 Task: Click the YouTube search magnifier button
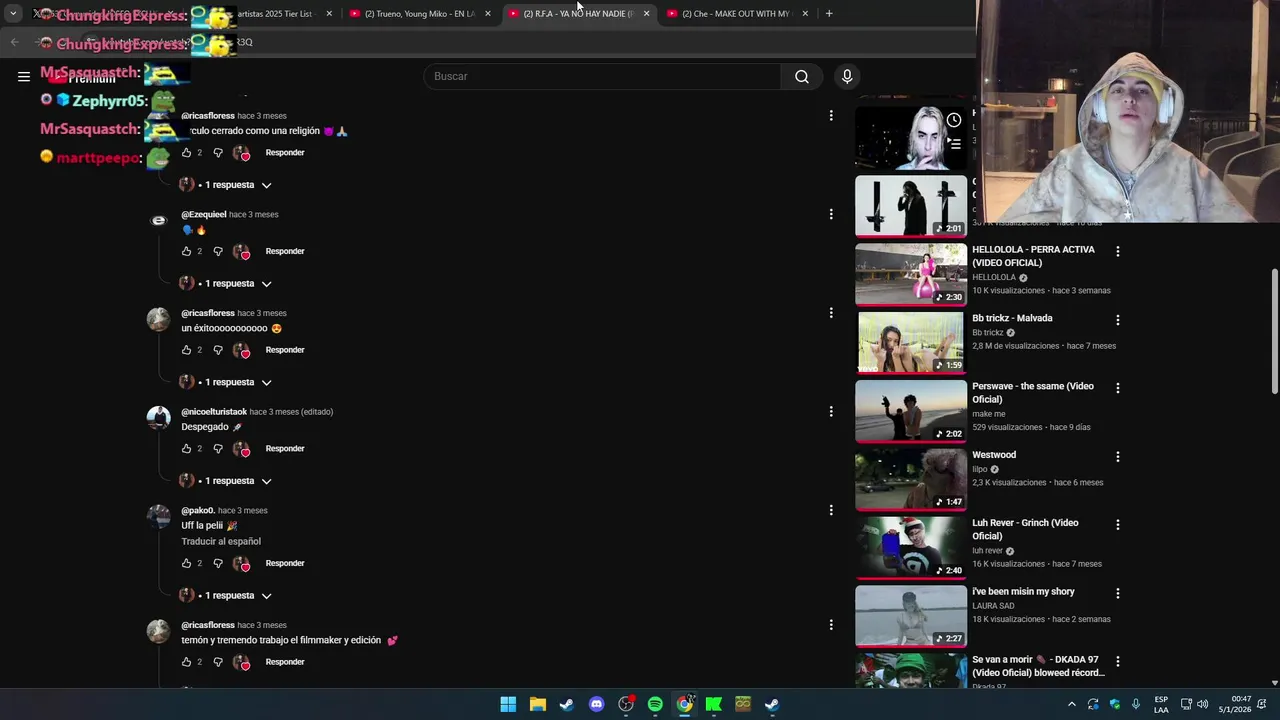pos(802,76)
